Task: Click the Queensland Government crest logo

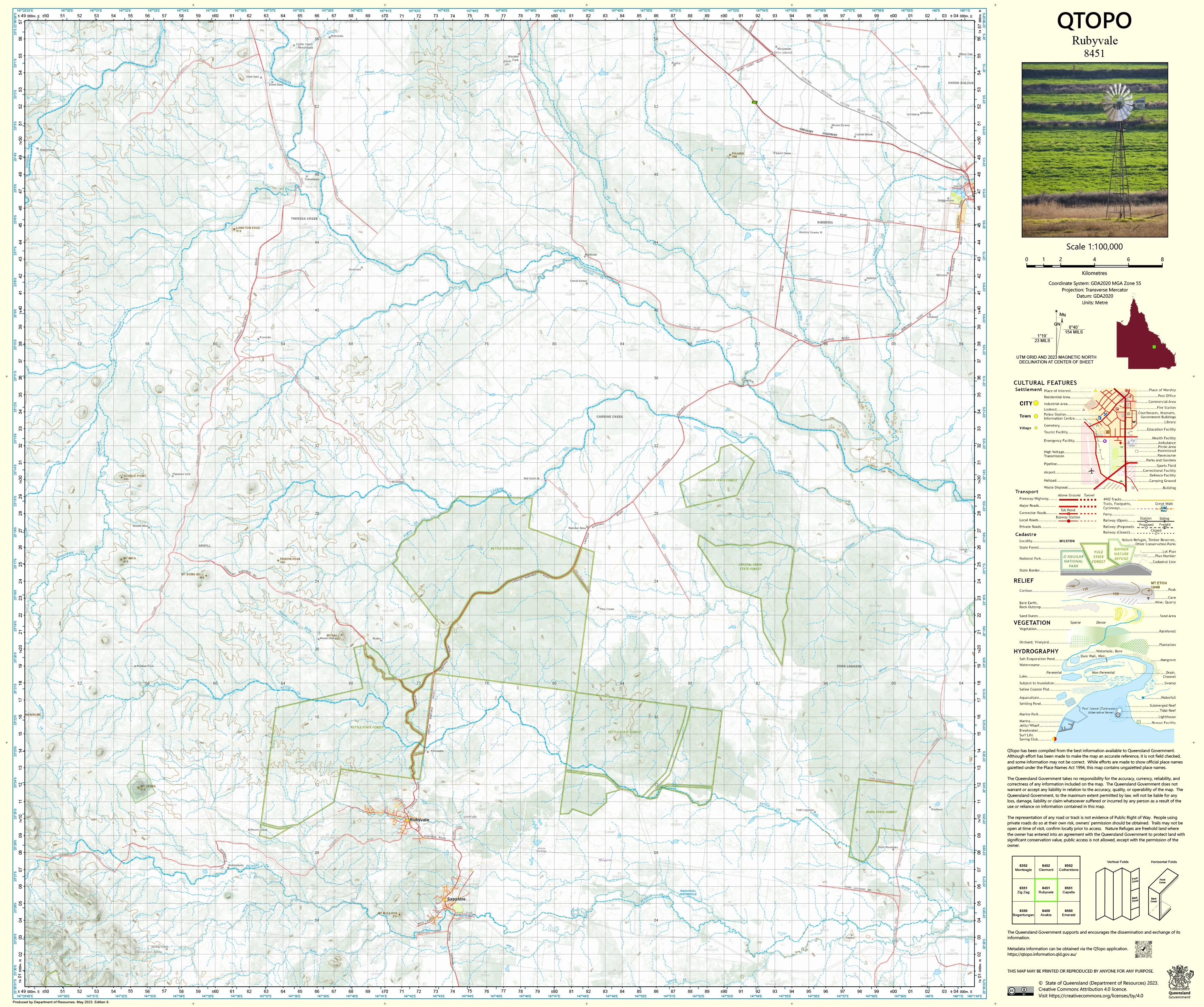Action: 1180,982
